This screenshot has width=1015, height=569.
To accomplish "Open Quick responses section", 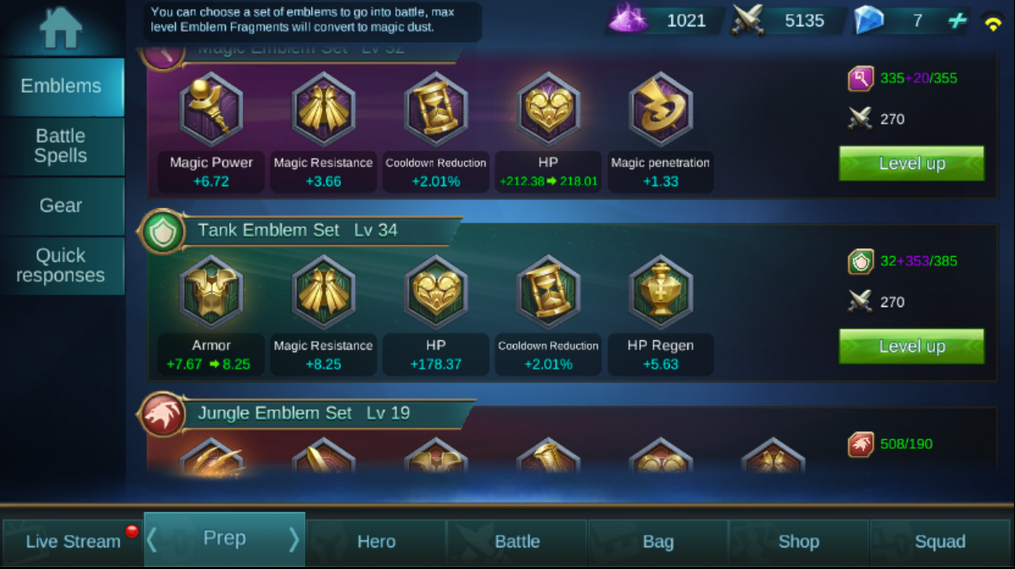I will point(61,265).
